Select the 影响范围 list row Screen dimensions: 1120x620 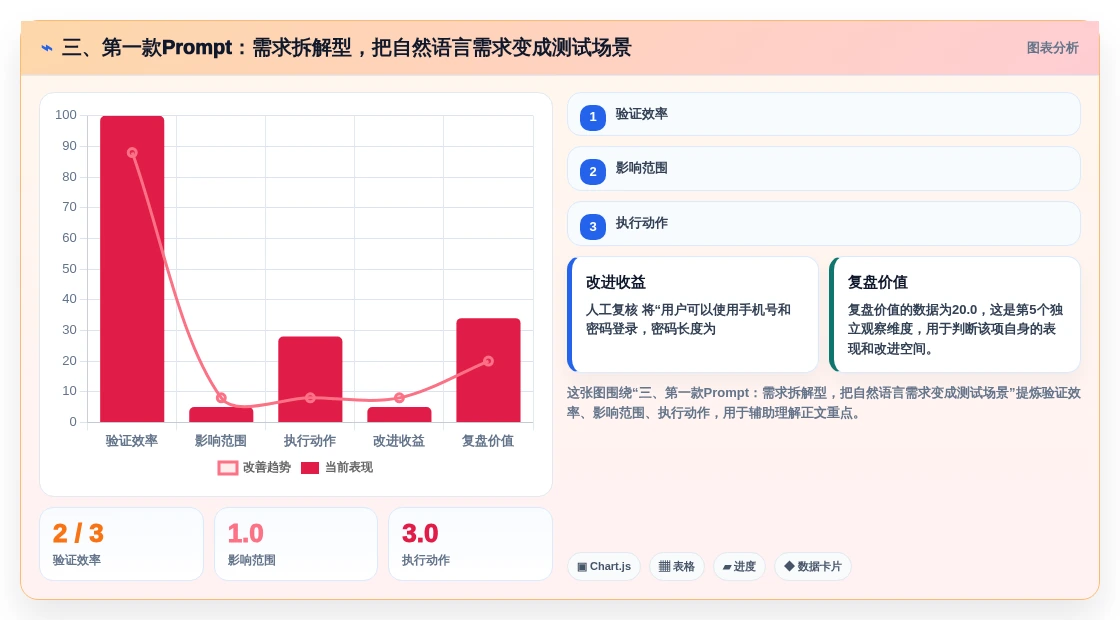point(824,169)
